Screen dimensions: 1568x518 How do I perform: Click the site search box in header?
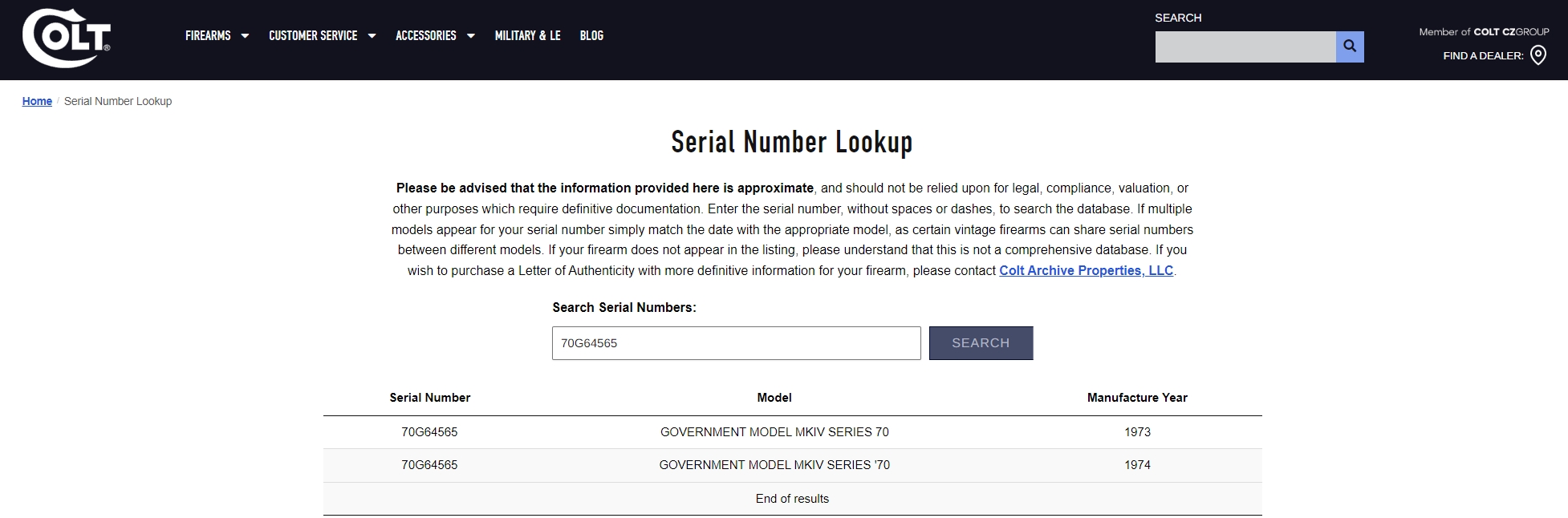pyautogui.click(x=1245, y=47)
